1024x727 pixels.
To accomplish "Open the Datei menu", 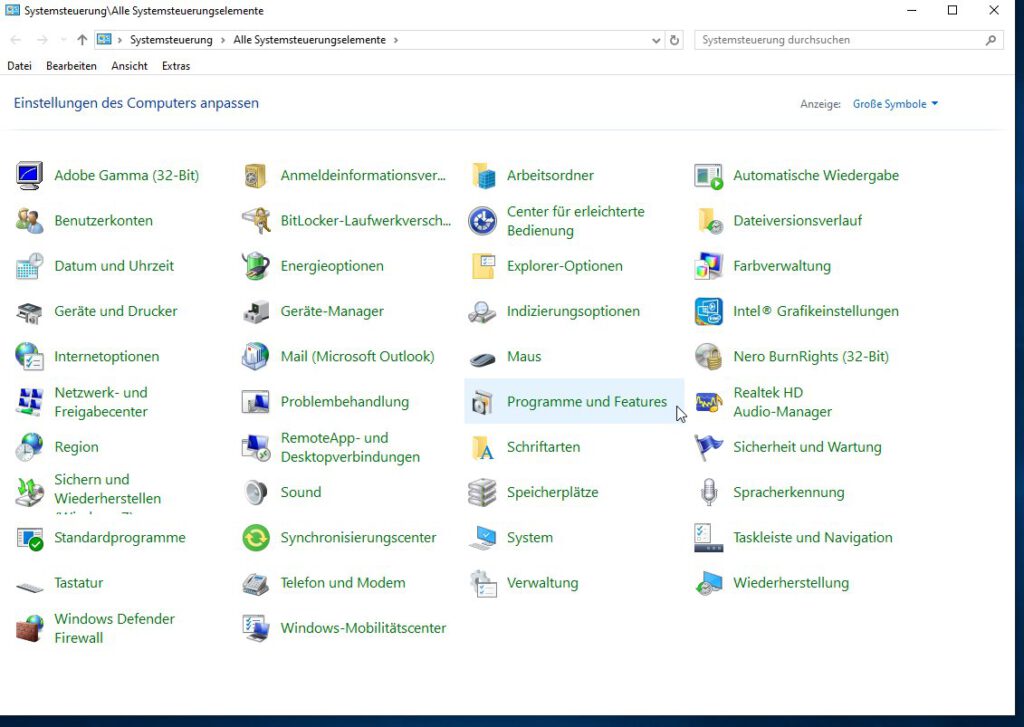I will [x=20, y=66].
